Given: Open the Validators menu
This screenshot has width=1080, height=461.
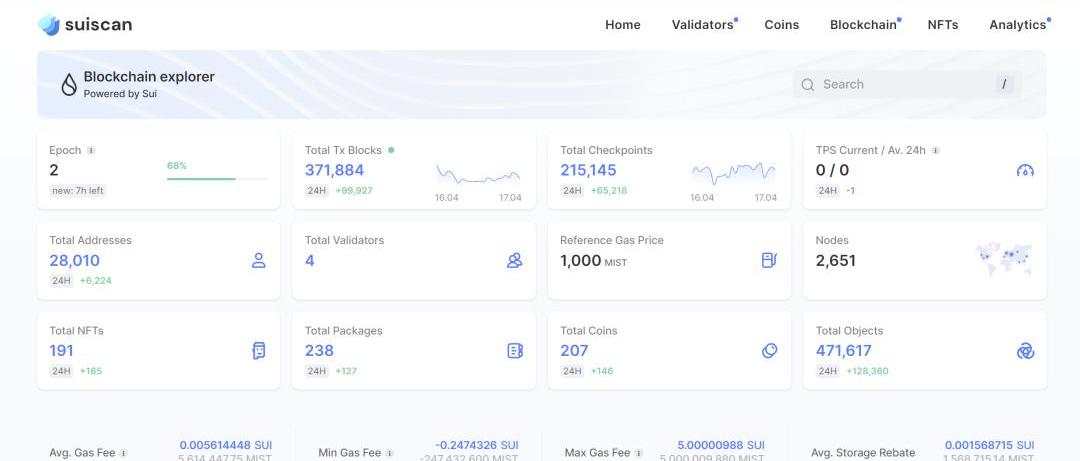Looking at the screenshot, I should [702, 25].
